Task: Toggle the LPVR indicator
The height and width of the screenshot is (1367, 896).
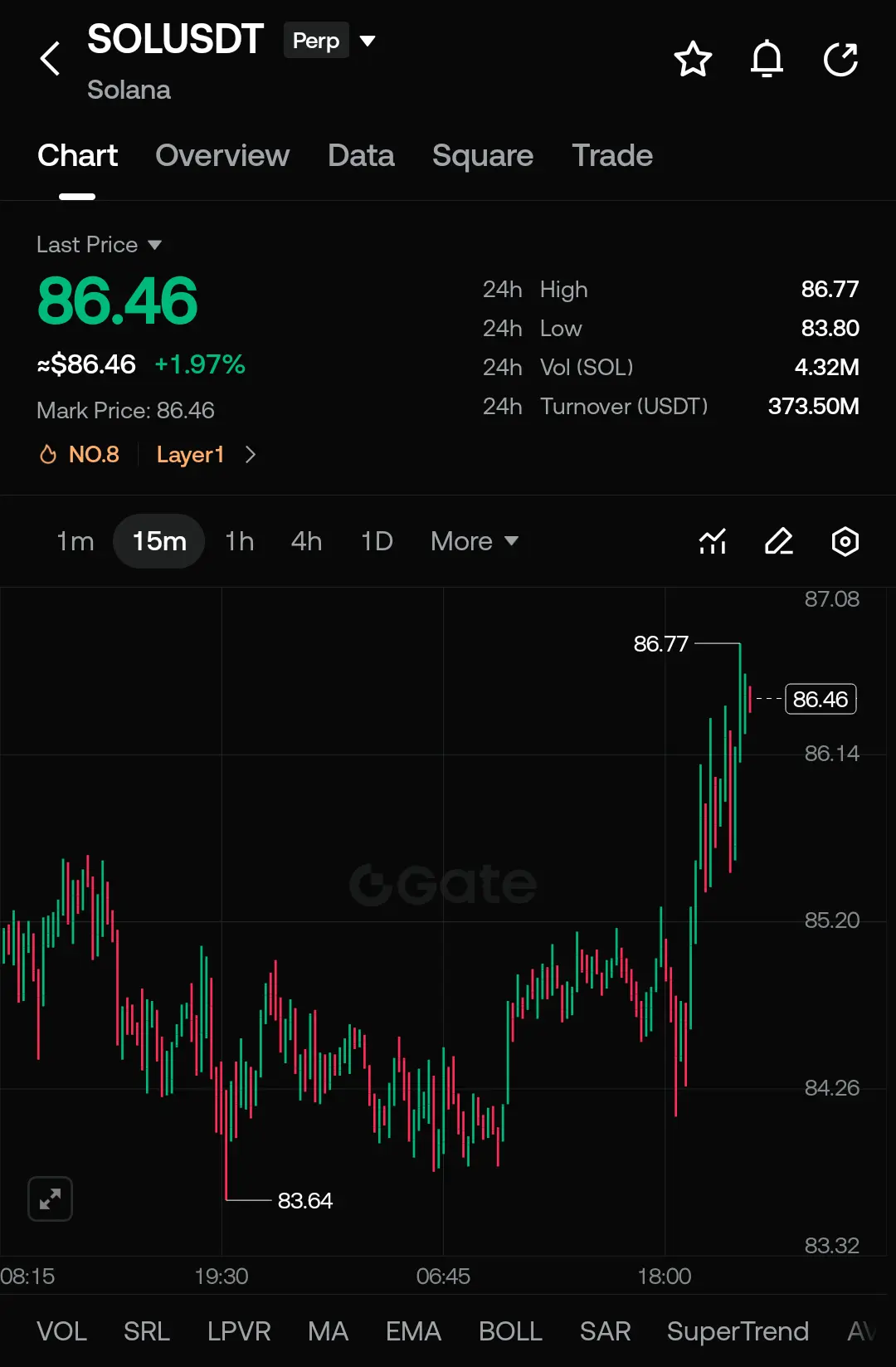Action: [239, 1330]
